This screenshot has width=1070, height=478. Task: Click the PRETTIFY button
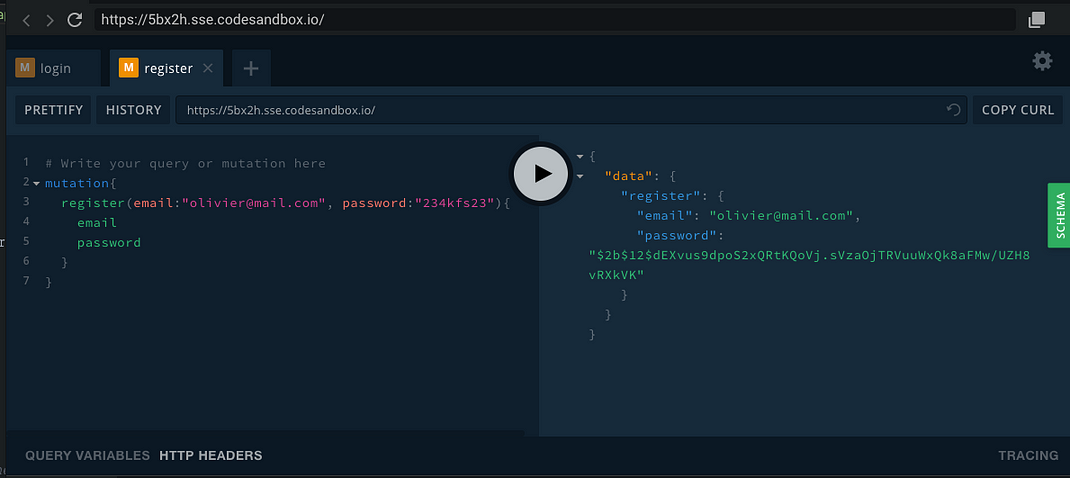point(53,110)
